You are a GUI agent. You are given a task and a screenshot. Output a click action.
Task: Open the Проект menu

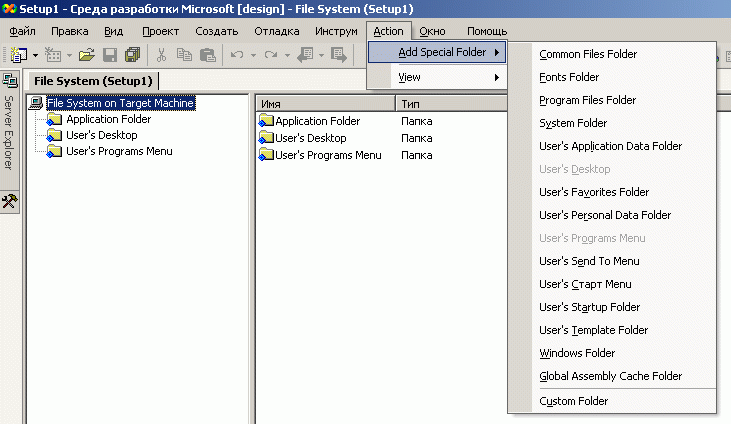coord(160,31)
